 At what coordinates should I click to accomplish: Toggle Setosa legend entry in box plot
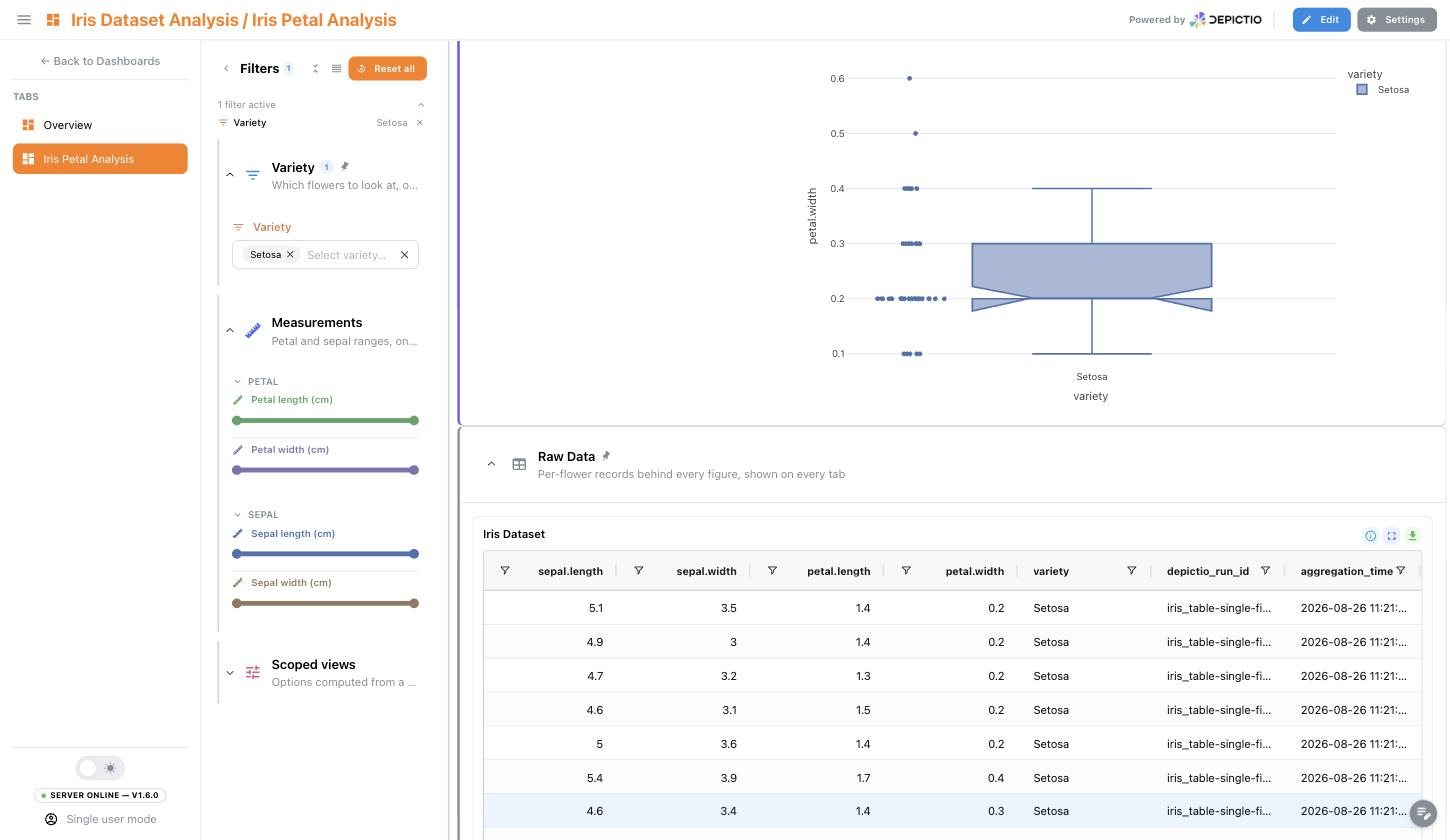click(x=1383, y=90)
